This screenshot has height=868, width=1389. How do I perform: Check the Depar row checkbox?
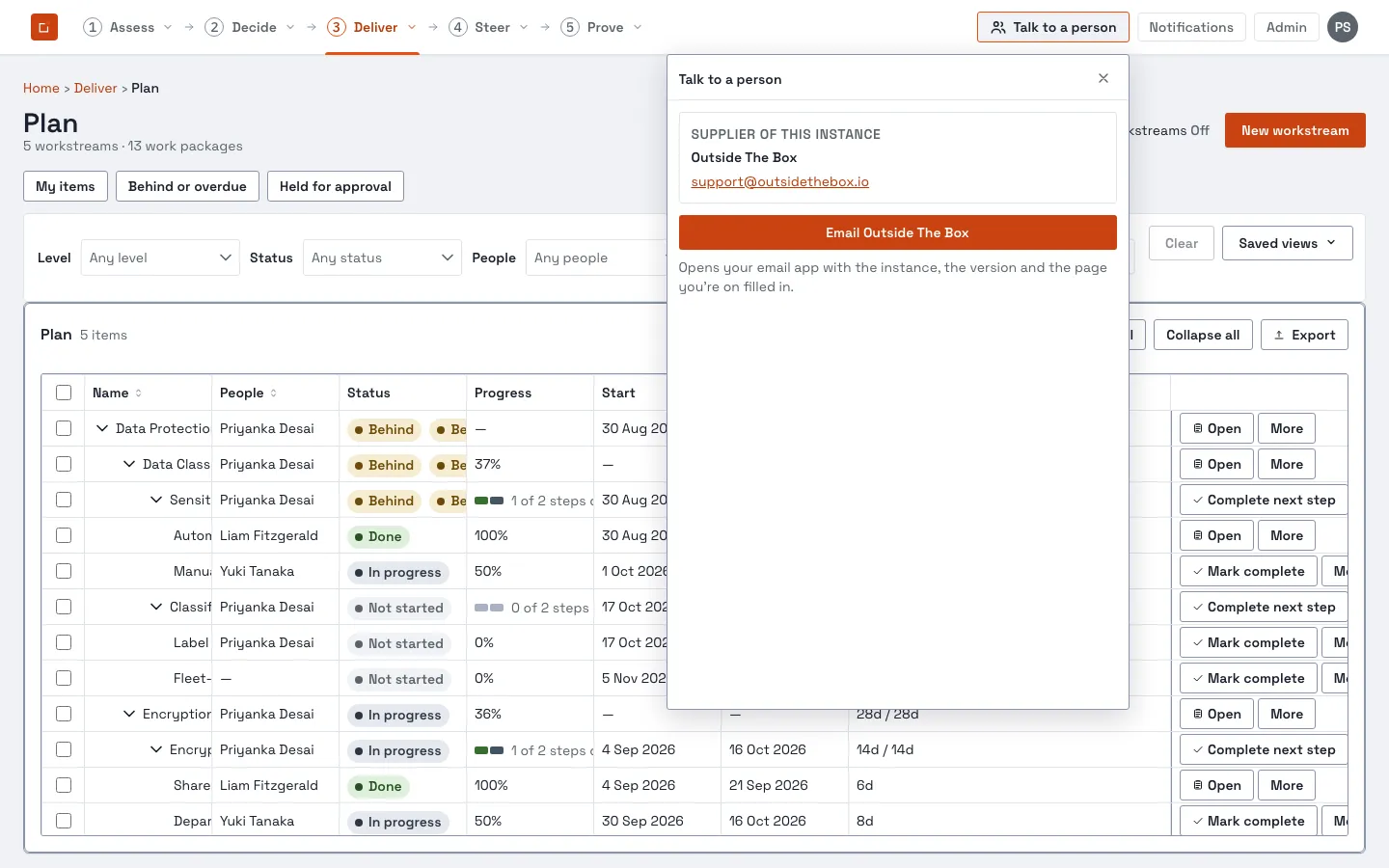[64, 822]
